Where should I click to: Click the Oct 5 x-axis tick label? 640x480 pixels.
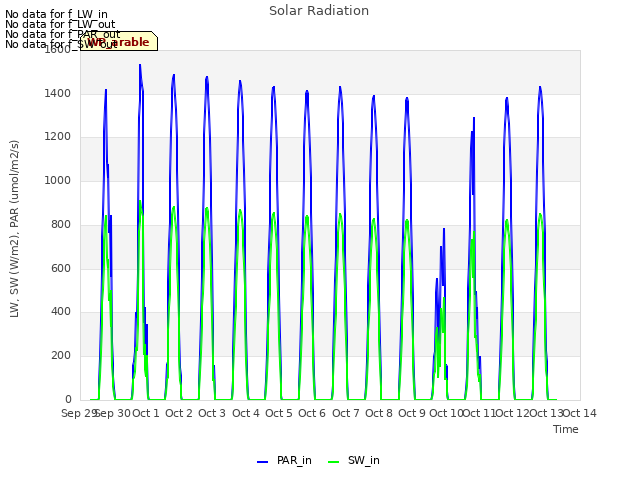279,413
